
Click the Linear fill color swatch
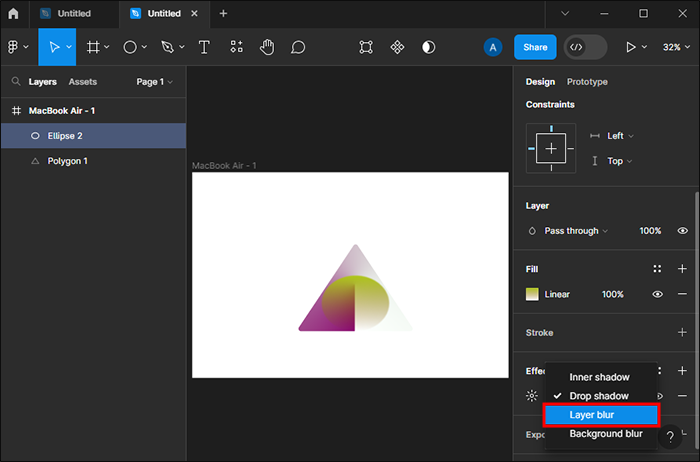coord(533,294)
